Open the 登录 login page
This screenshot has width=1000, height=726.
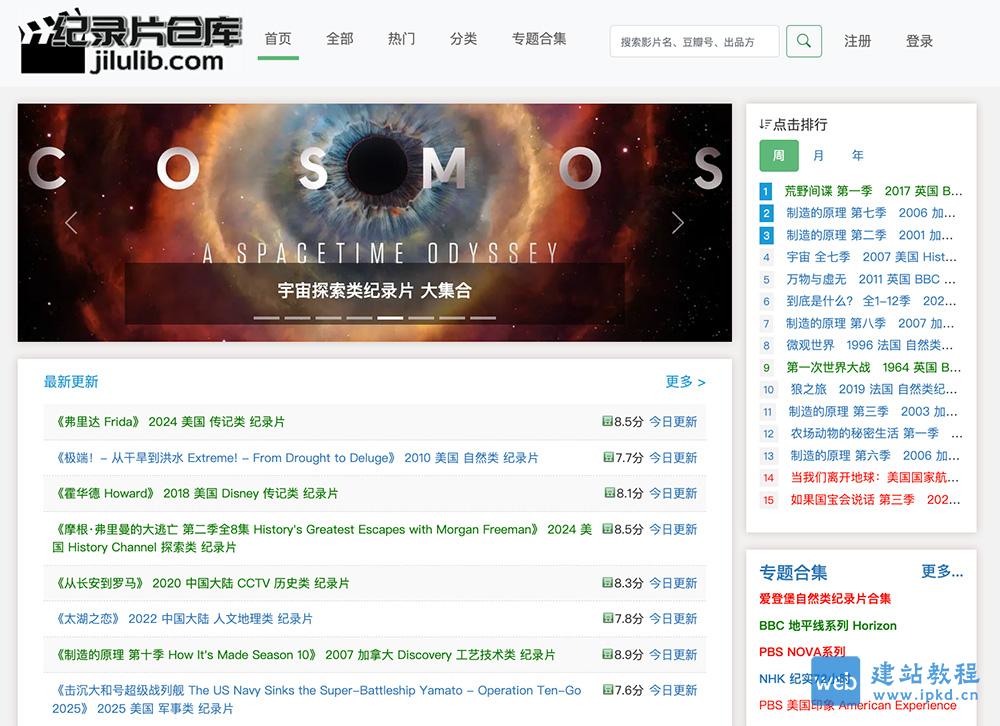click(919, 41)
